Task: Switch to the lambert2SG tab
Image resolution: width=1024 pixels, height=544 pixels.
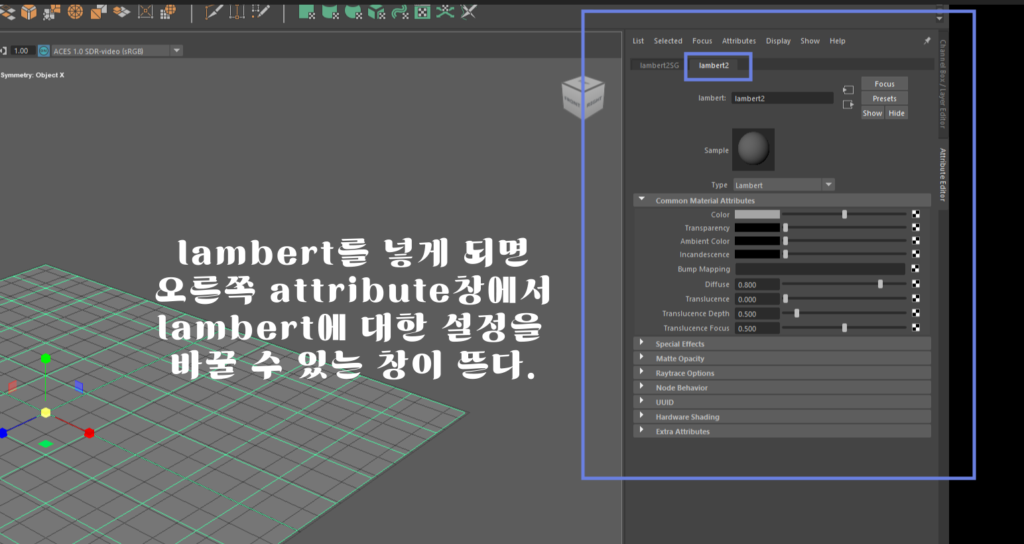Action: (659, 65)
